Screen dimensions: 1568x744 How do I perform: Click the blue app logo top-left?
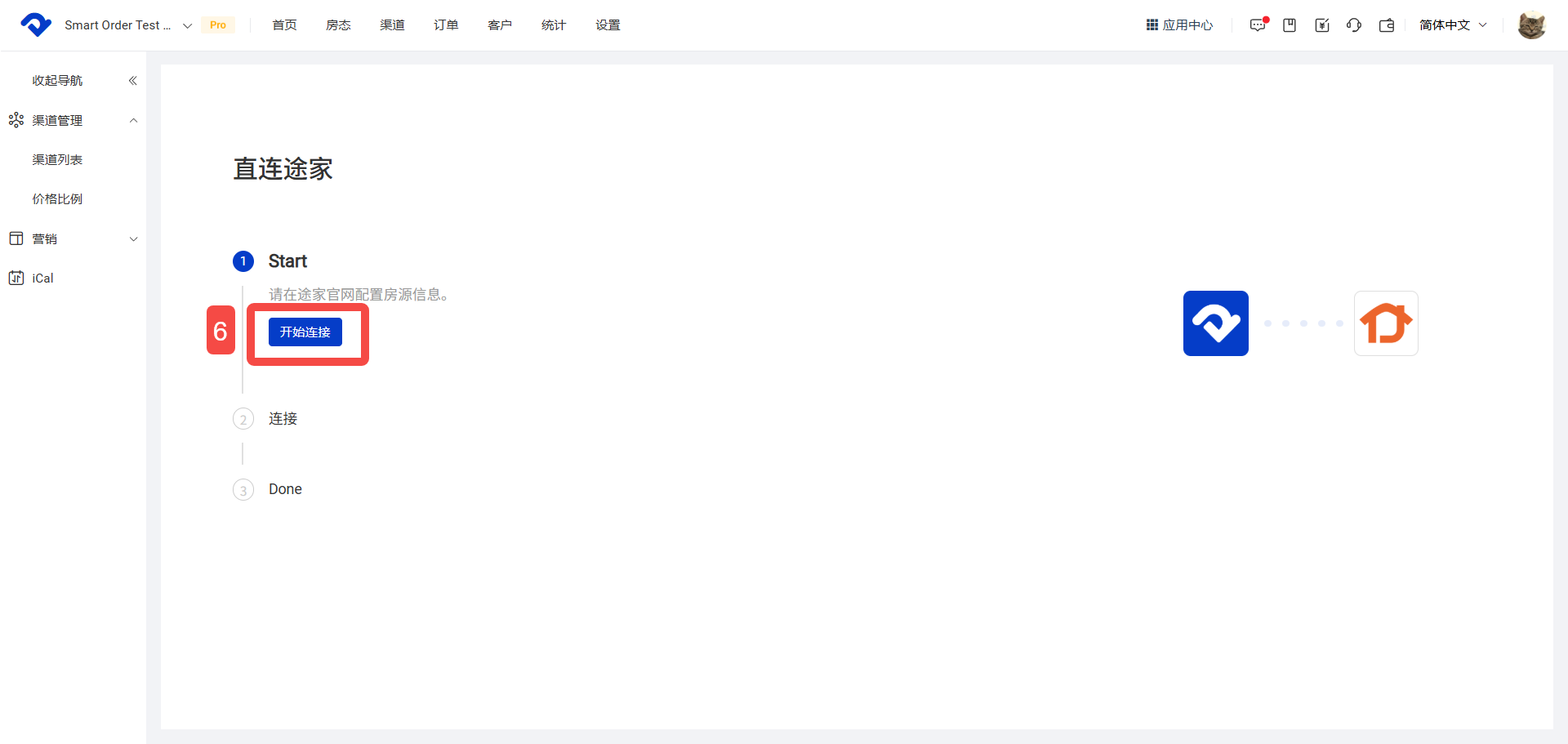pyautogui.click(x=36, y=25)
